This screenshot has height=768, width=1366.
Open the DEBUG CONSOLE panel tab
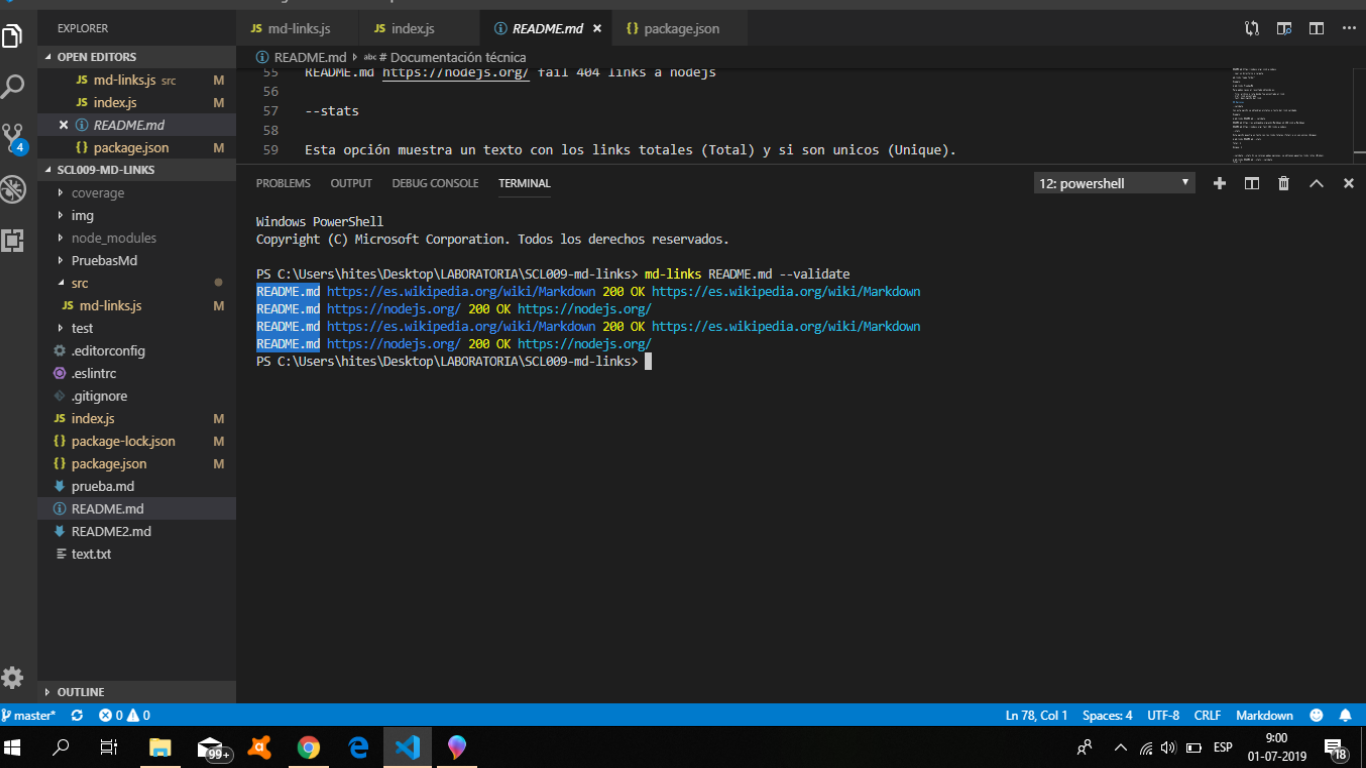[435, 183]
